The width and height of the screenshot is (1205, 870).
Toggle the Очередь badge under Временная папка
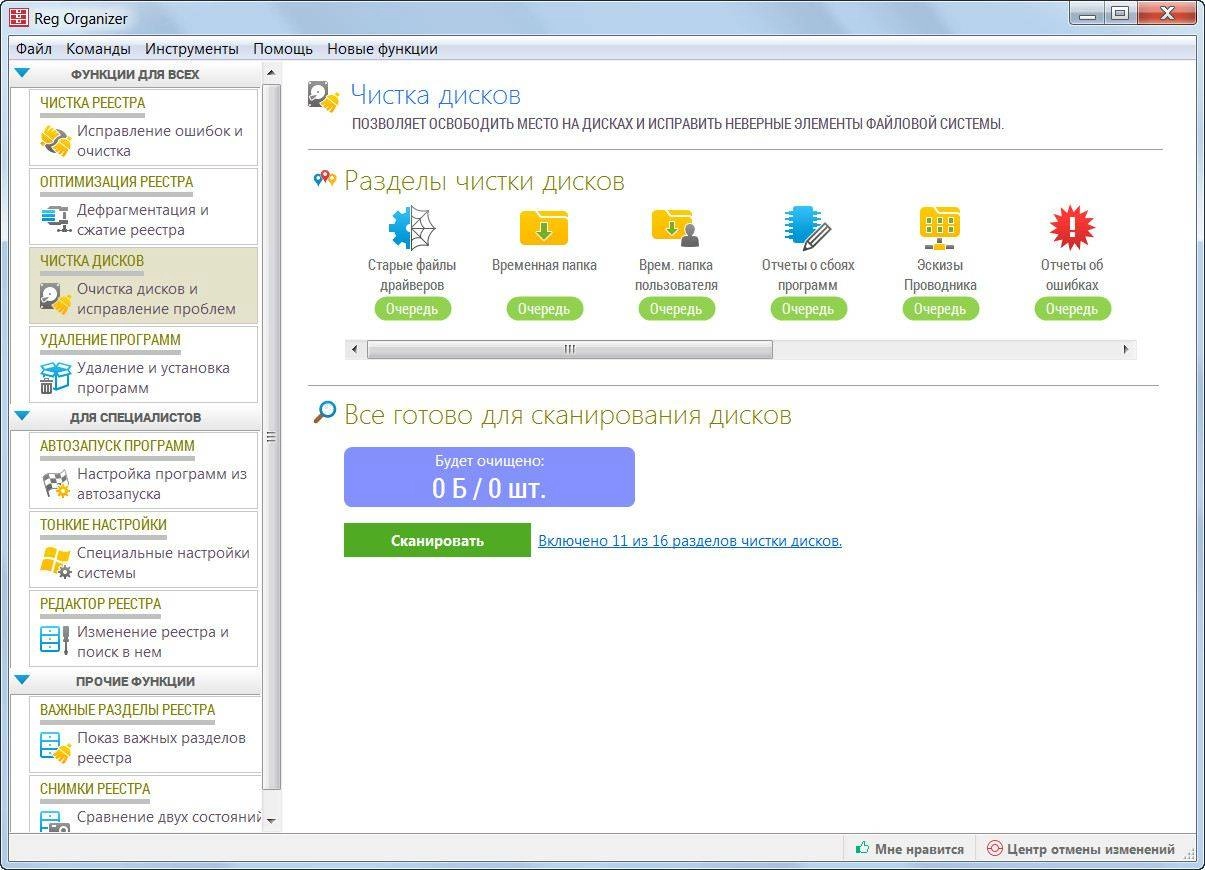coord(544,309)
